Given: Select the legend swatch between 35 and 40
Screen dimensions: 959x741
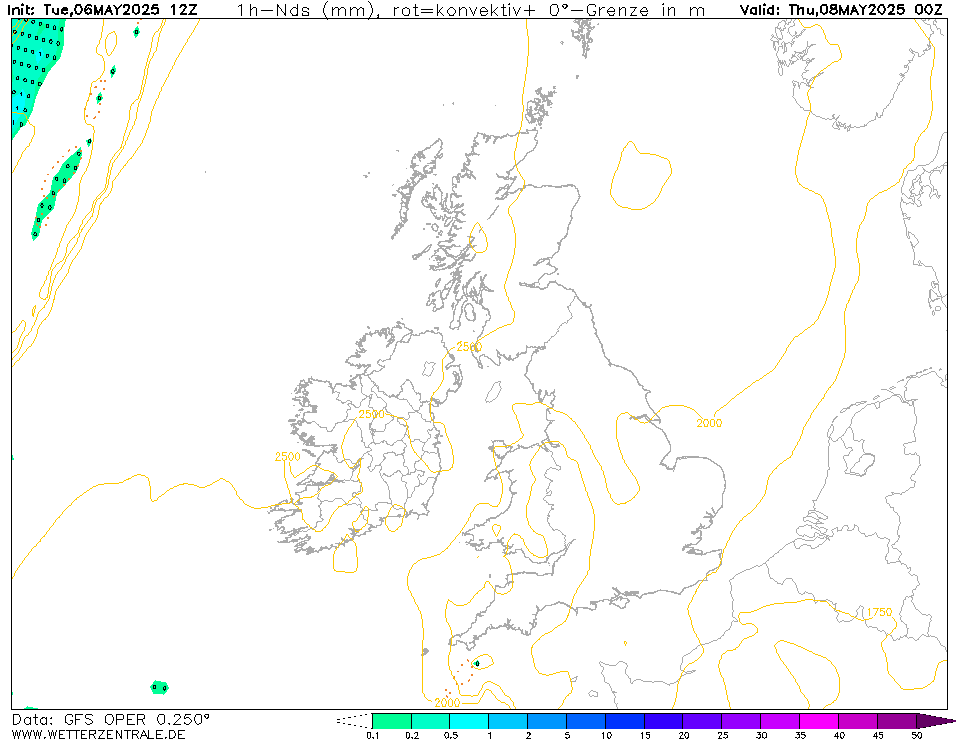Looking at the screenshot, I should coord(819,721).
